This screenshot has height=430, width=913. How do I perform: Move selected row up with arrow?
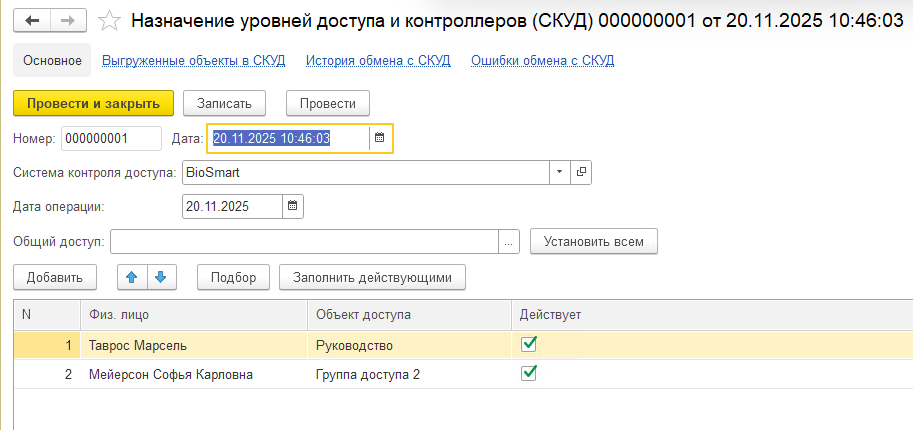coord(131,277)
